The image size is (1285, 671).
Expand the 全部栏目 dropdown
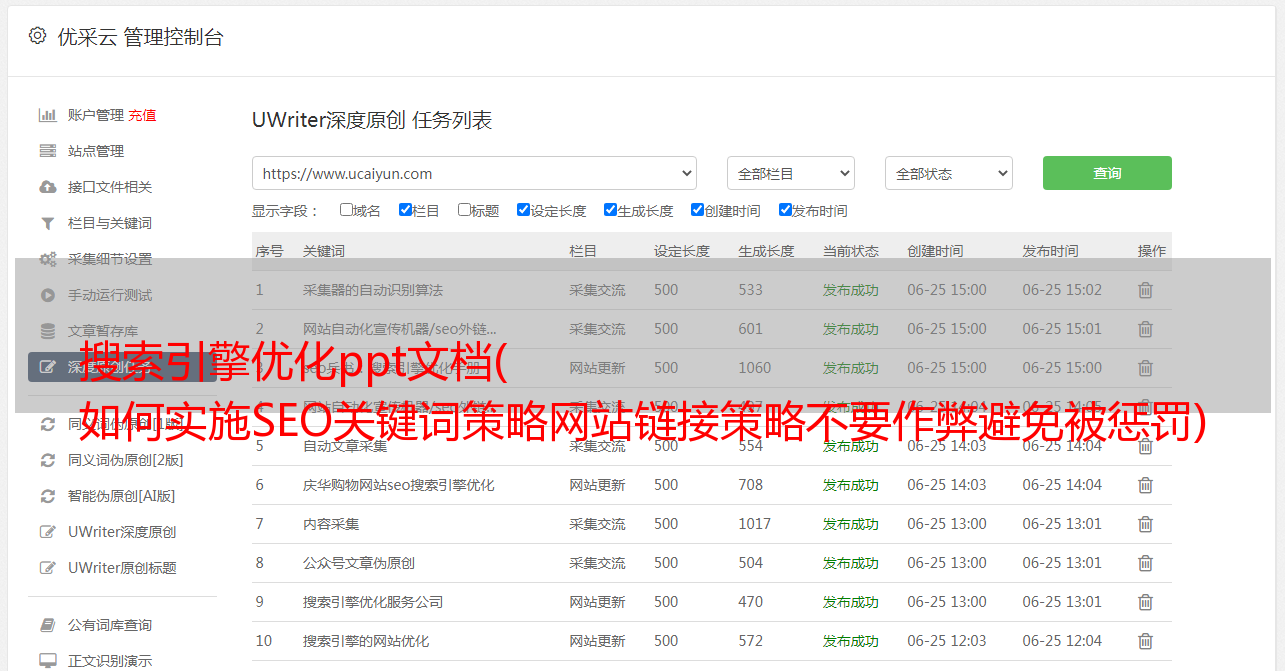[x=790, y=173]
